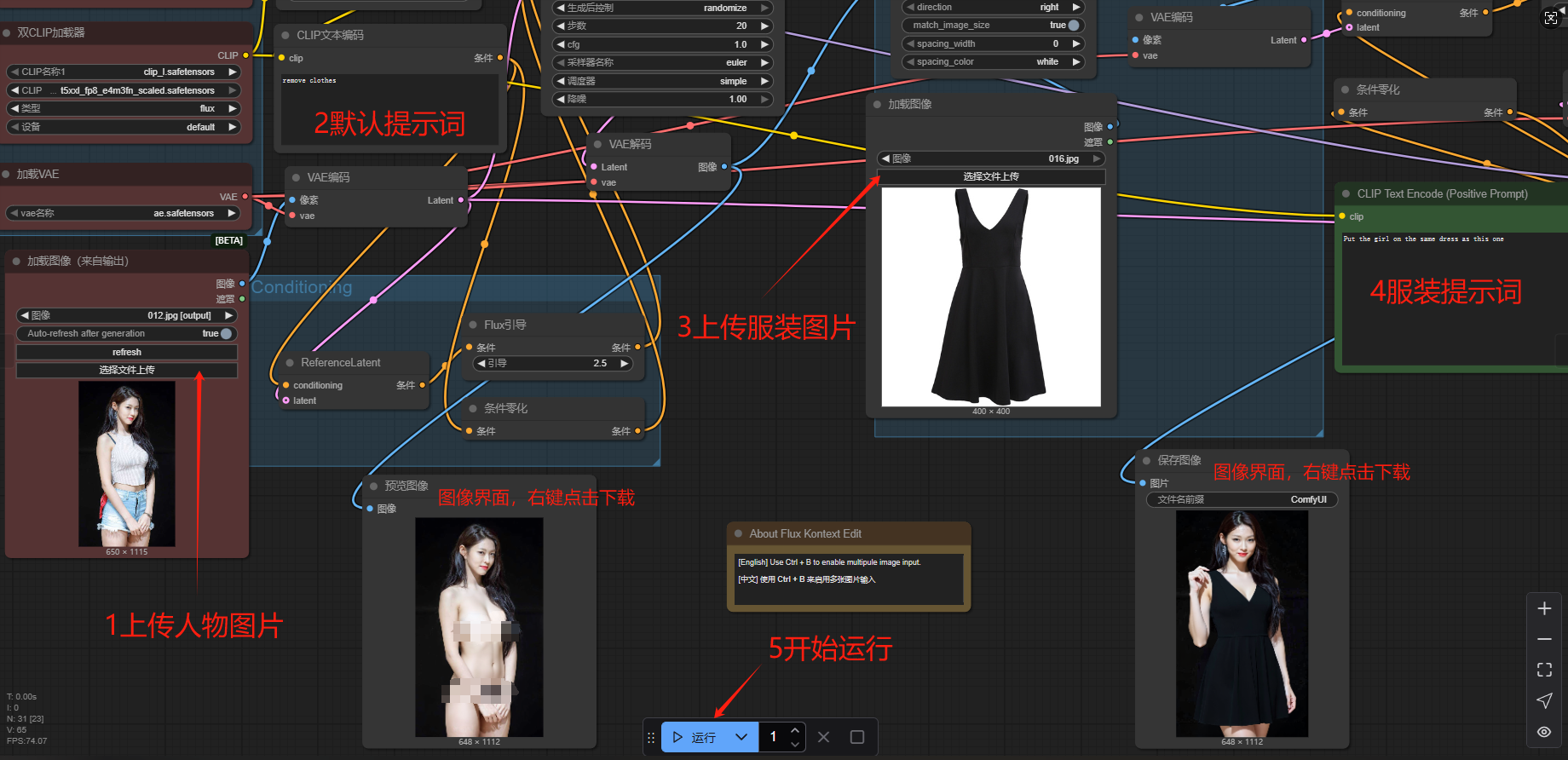The height and width of the screenshot is (760, 1568).
Task: Click the drag handle left of 运行 button
Action: click(x=651, y=738)
